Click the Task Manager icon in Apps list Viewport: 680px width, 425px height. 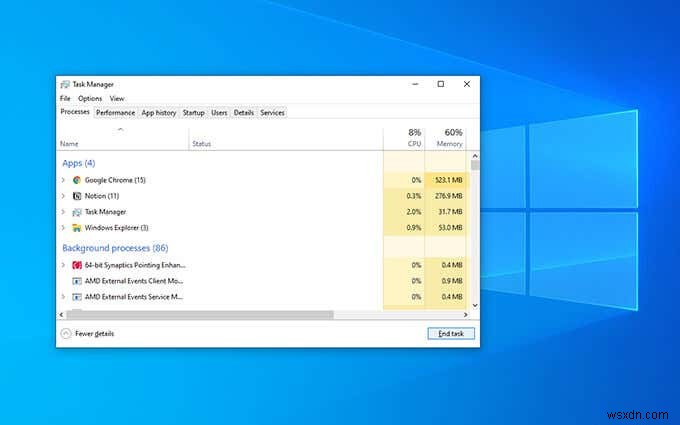[77, 212]
